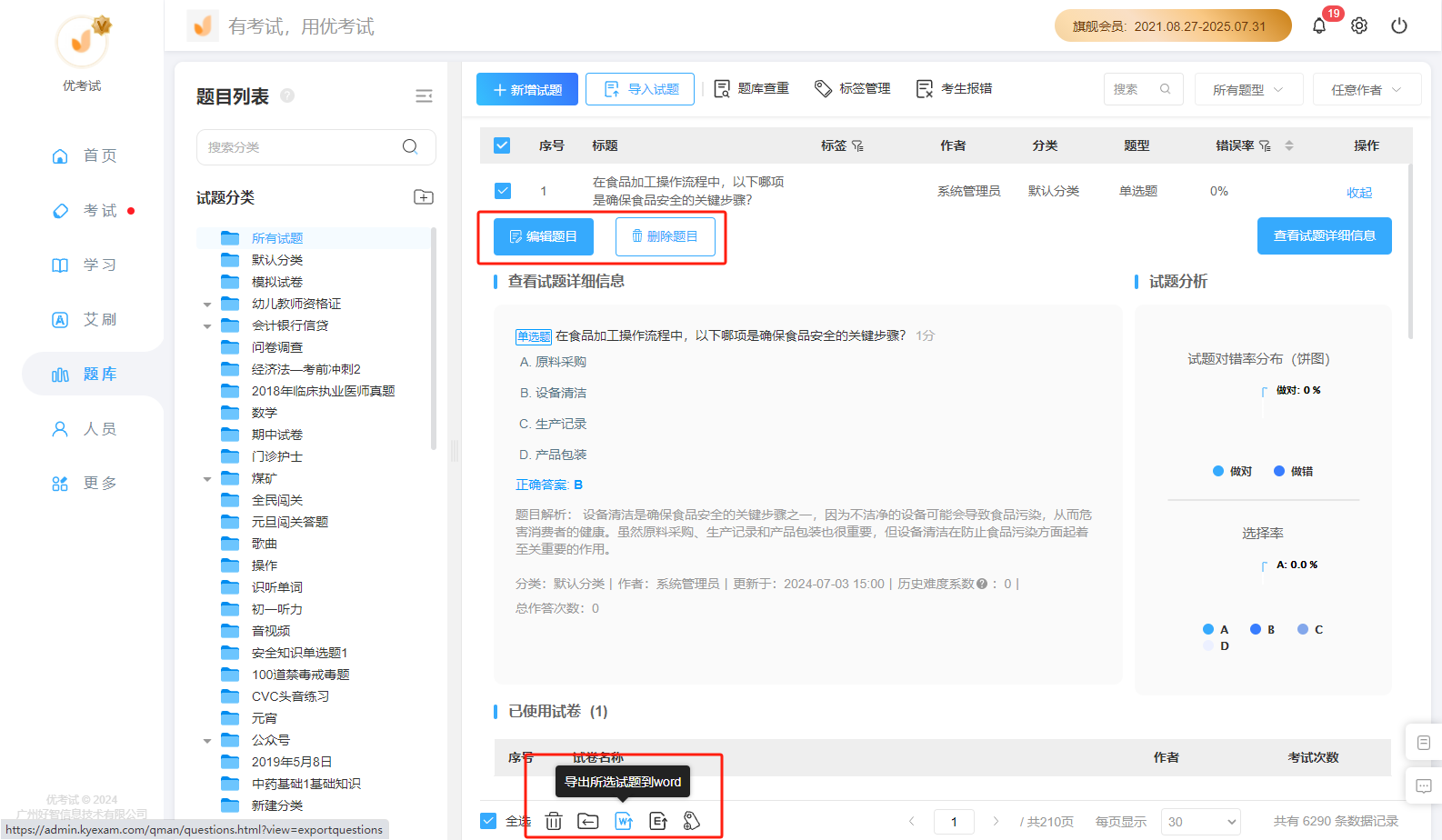Open 学习 in sidebar

point(84,265)
